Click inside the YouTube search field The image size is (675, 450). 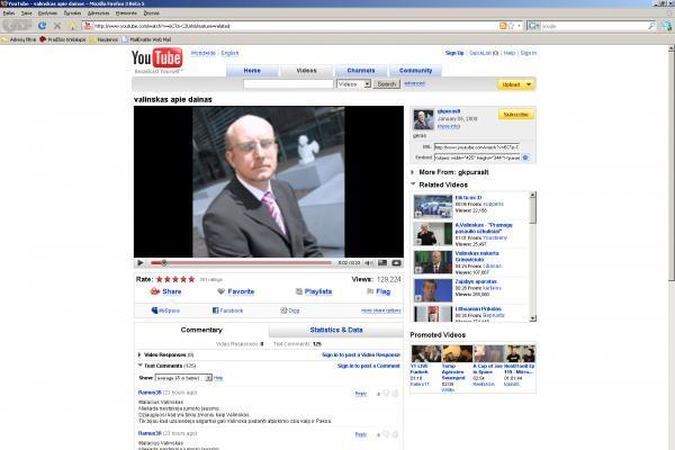click(288, 84)
